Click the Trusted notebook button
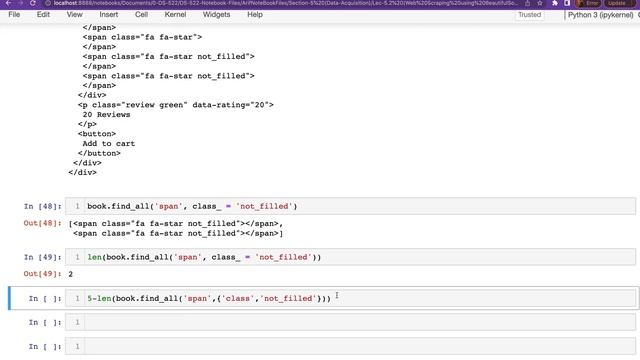Image resolution: width=640 pixels, height=360 pixels. point(529,15)
